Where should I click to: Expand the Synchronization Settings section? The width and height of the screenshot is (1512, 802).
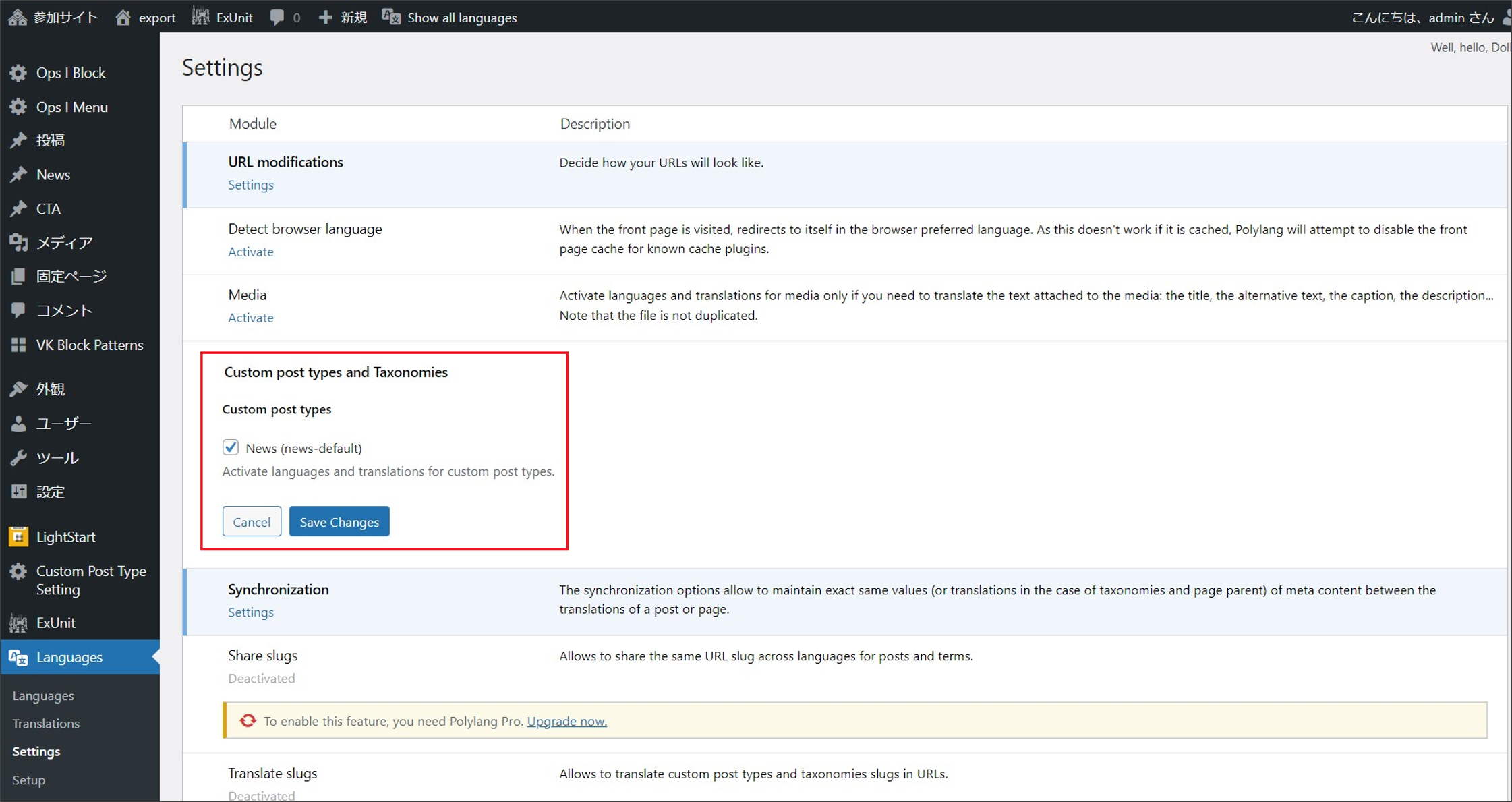tap(250, 612)
